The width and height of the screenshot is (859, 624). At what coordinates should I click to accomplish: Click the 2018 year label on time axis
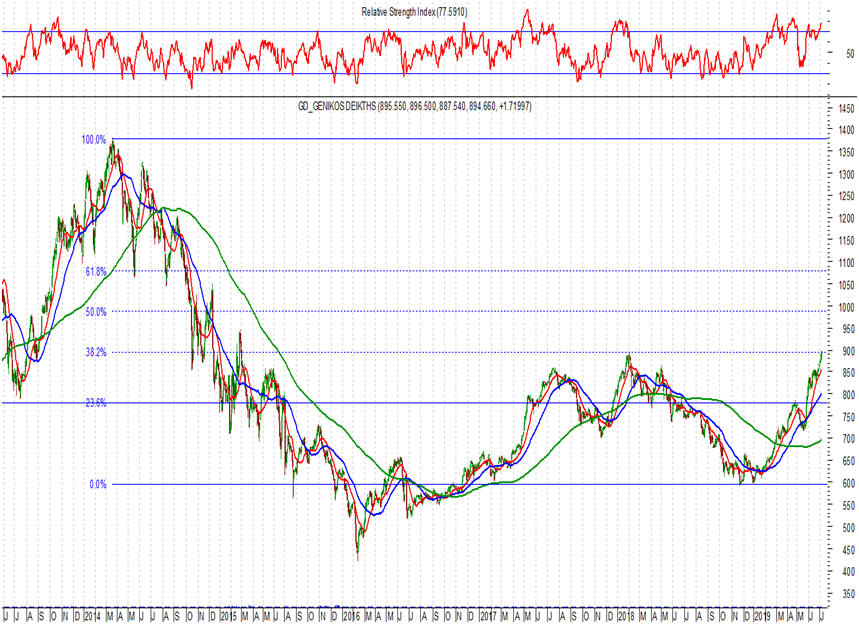(x=627, y=617)
